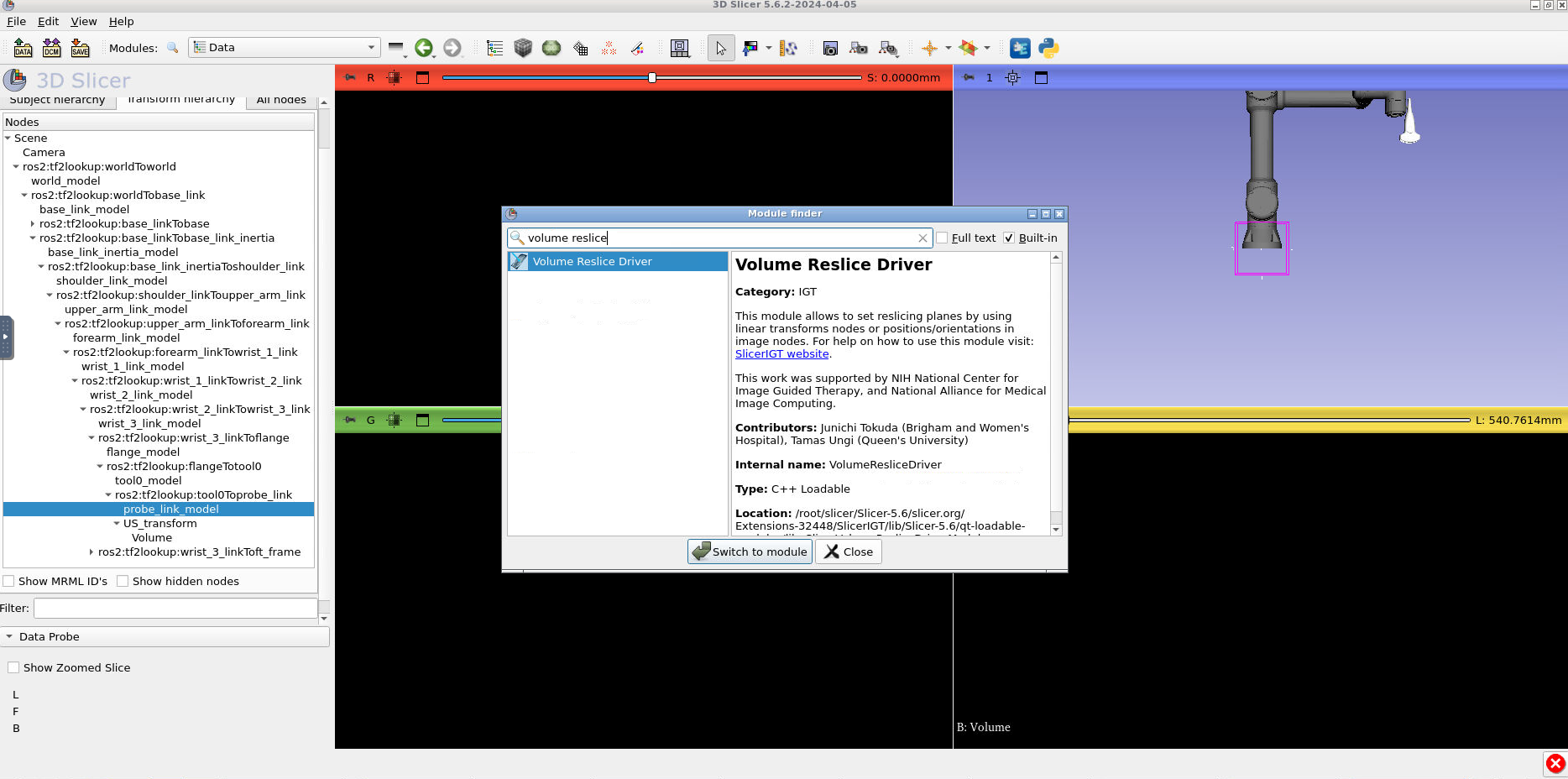1568x779 pixels.
Task: Click the window/level adjust tool icon
Action: 750,48
